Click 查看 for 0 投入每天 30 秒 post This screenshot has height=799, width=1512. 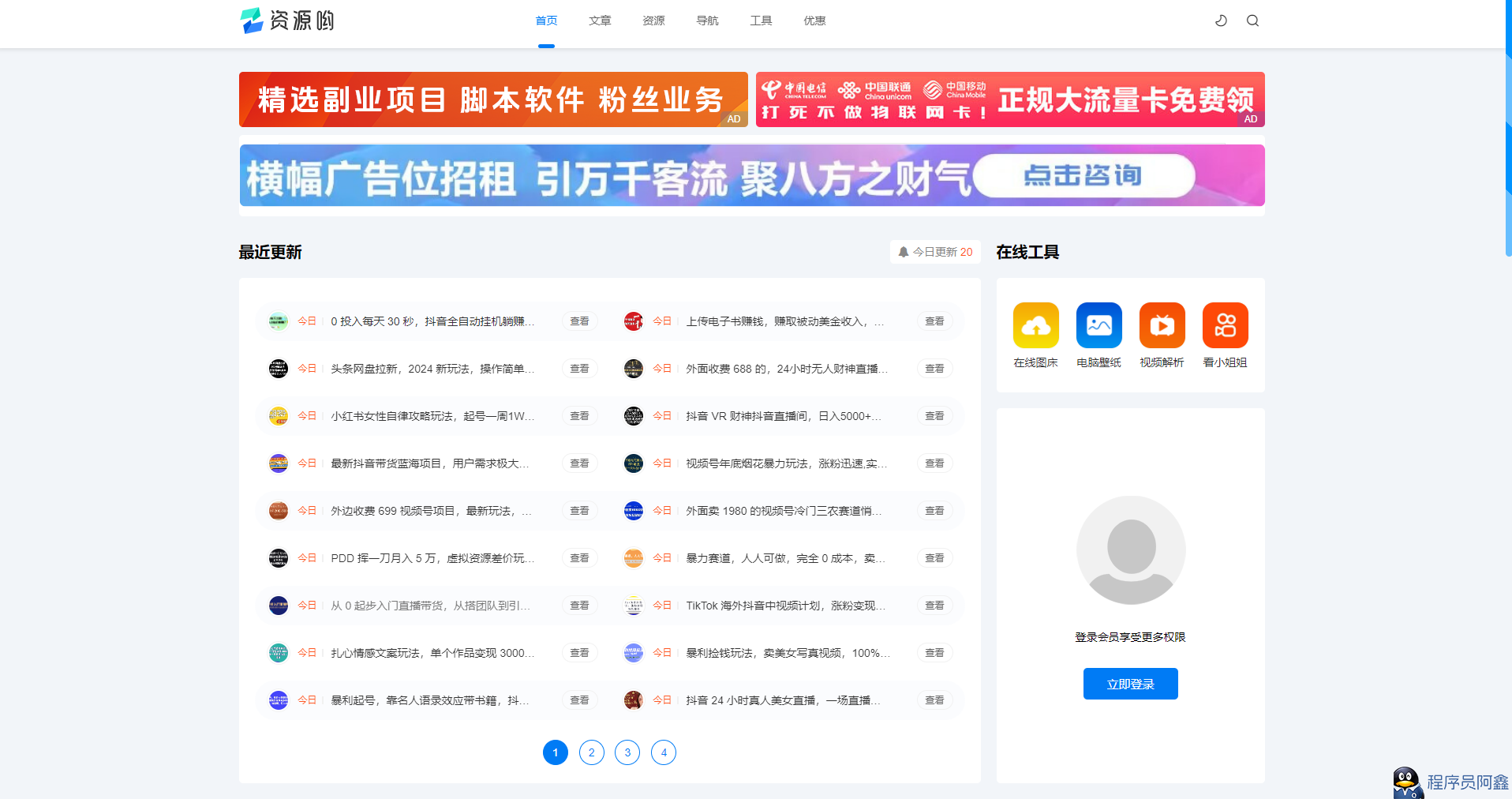(x=580, y=321)
